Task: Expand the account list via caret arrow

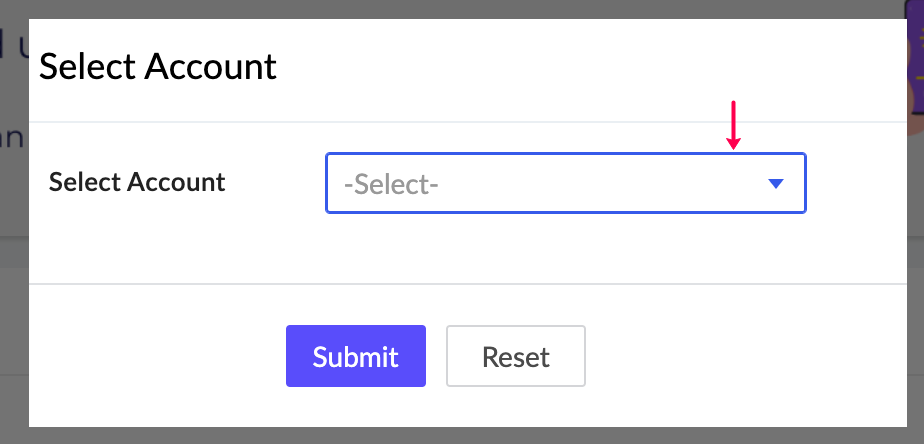Action: click(x=776, y=184)
